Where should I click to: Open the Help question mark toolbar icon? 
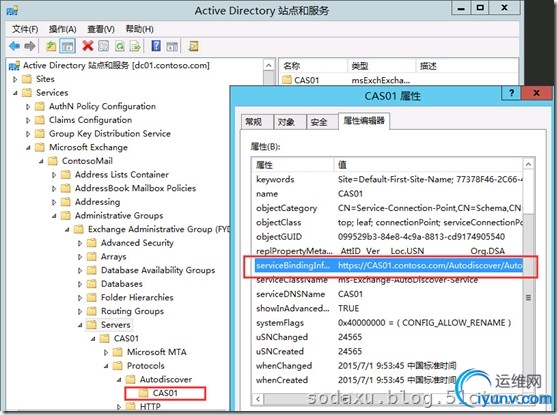(156, 46)
